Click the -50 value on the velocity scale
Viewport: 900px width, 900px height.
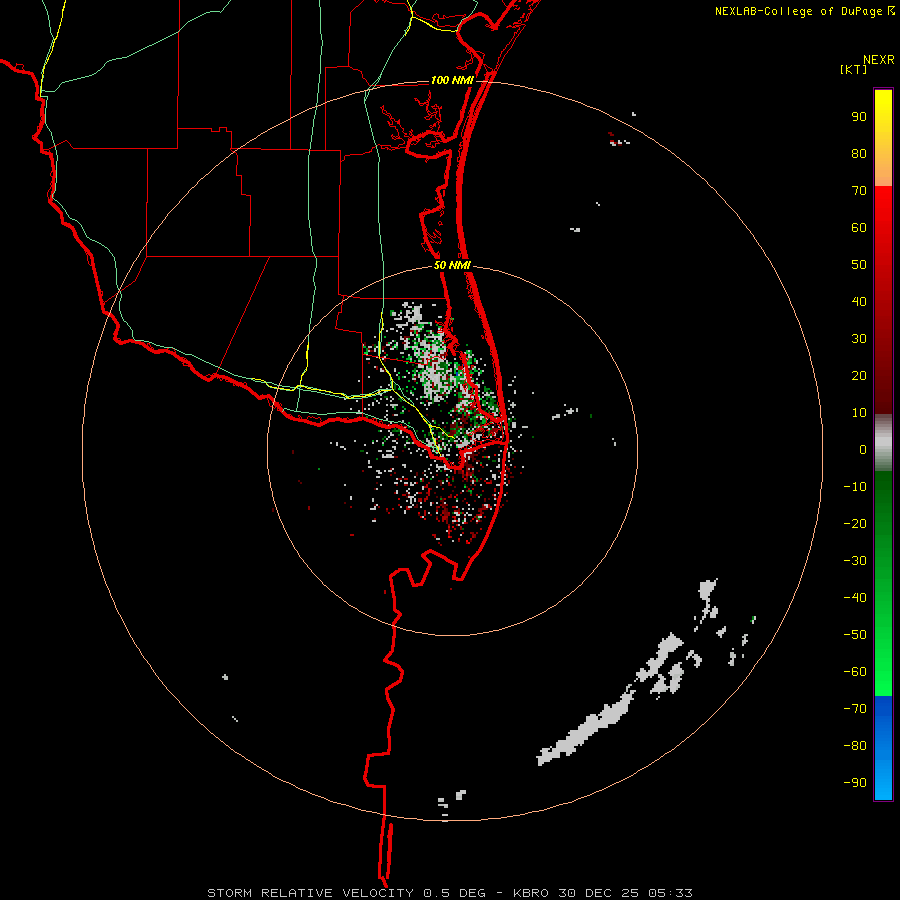(855, 635)
